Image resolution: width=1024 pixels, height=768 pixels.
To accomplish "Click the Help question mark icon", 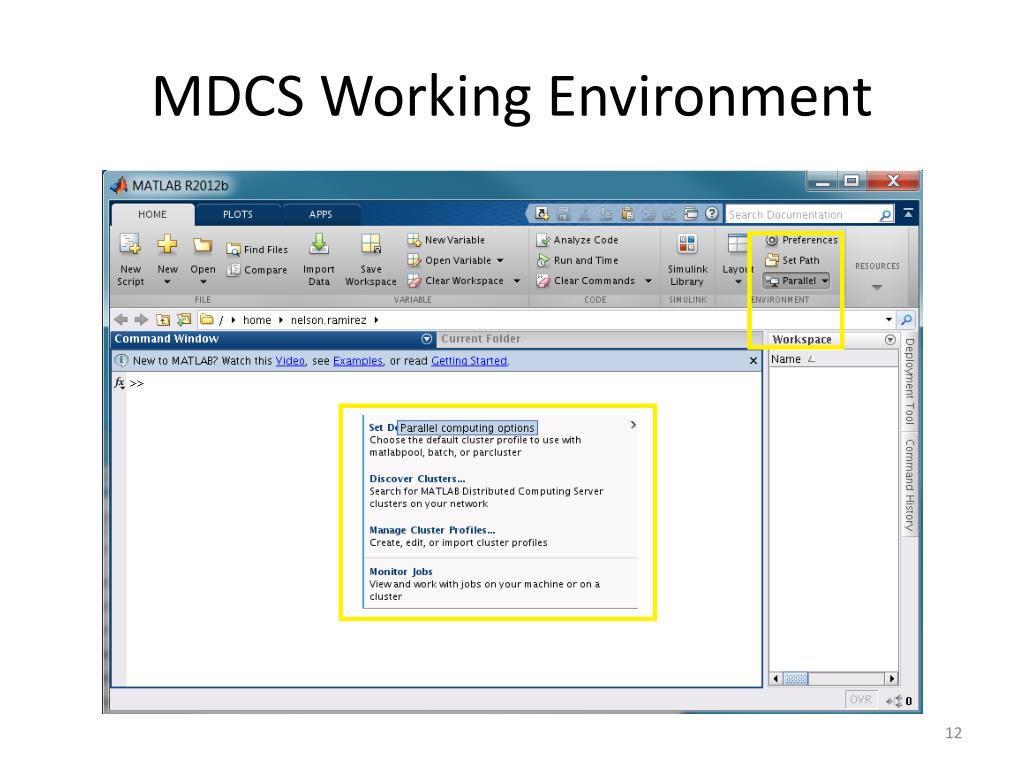I will (x=712, y=214).
